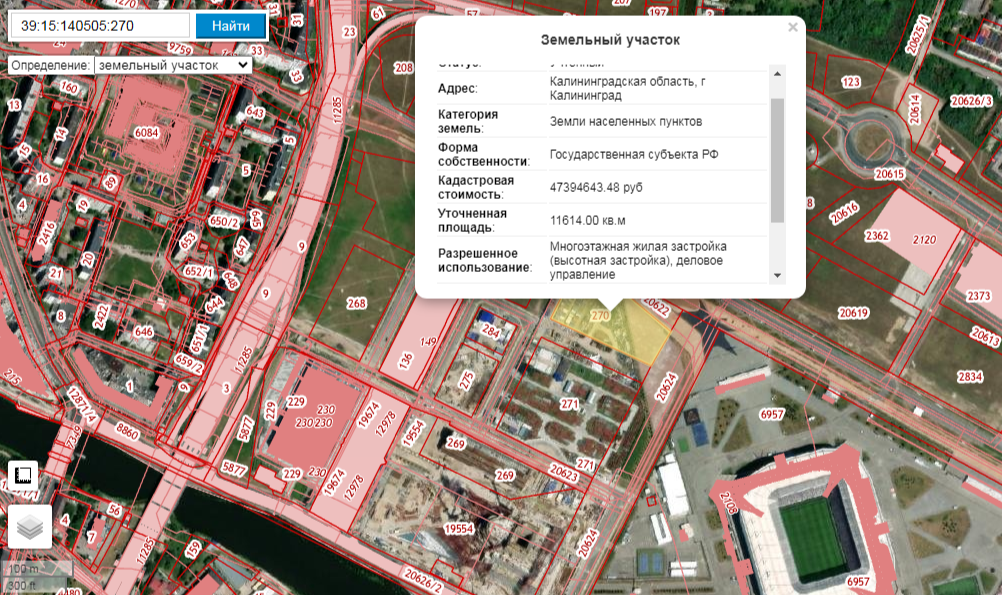Click the value Государственная субъекта РФ

(634, 155)
